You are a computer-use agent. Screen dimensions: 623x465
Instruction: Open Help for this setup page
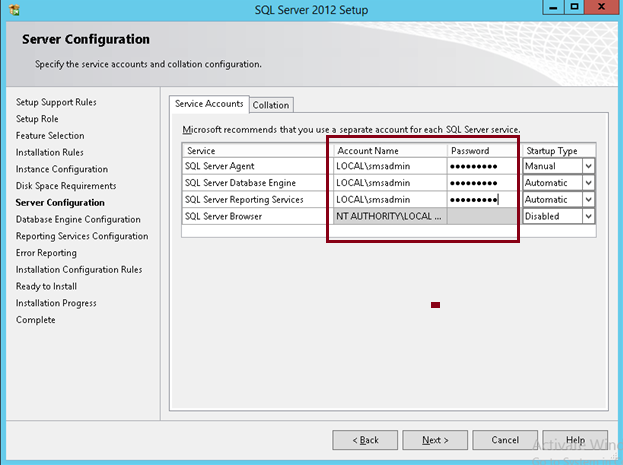click(575, 440)
